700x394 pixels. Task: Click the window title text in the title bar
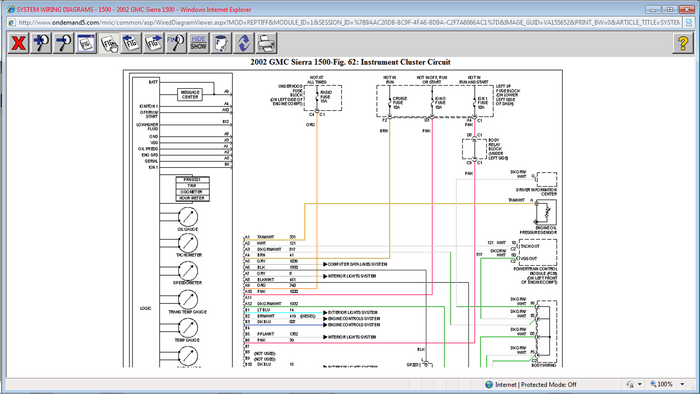click(133, 9)
